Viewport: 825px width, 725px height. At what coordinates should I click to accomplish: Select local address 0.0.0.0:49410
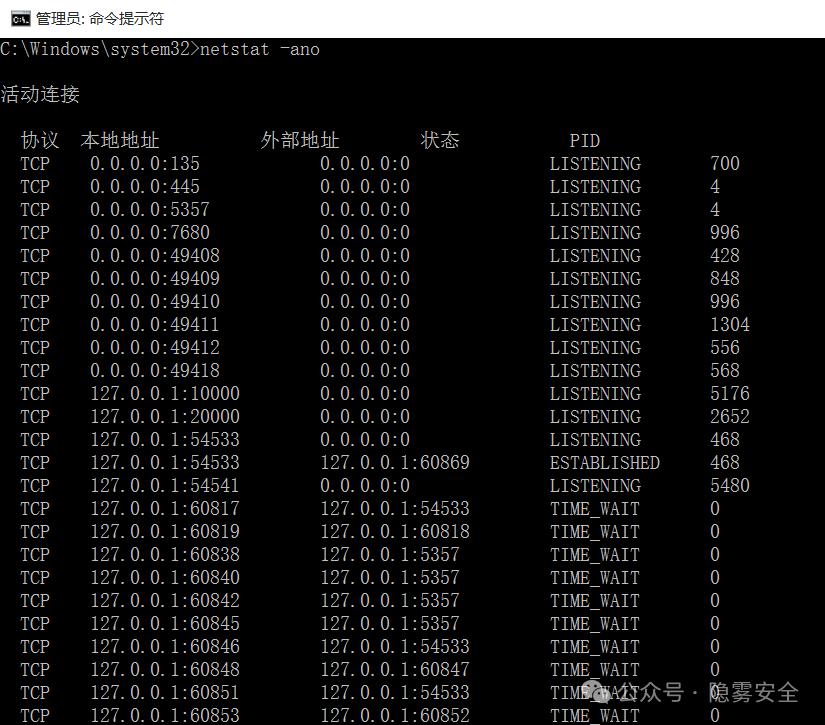tap(155, 301)
